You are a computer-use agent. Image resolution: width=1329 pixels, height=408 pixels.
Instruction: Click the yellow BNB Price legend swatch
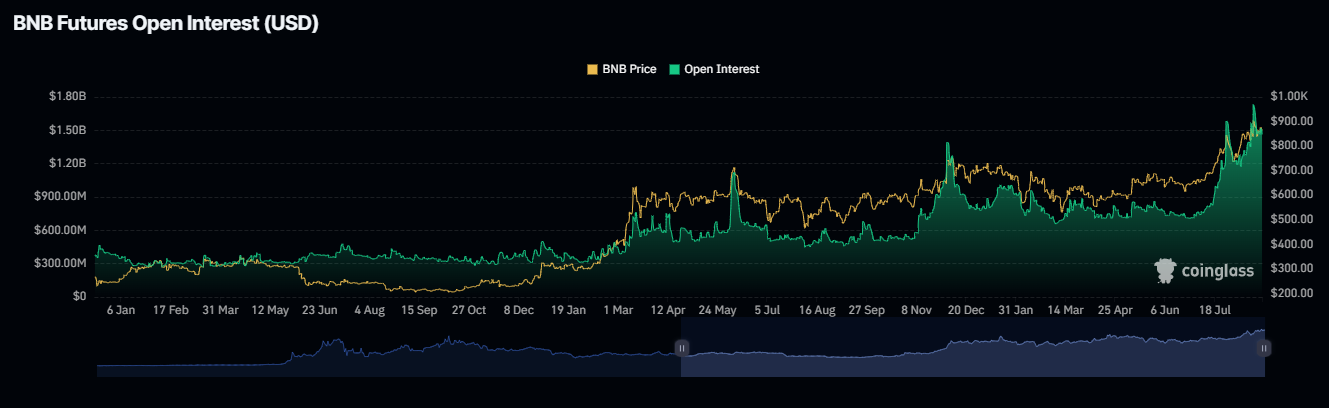click(x=592, y=69)
